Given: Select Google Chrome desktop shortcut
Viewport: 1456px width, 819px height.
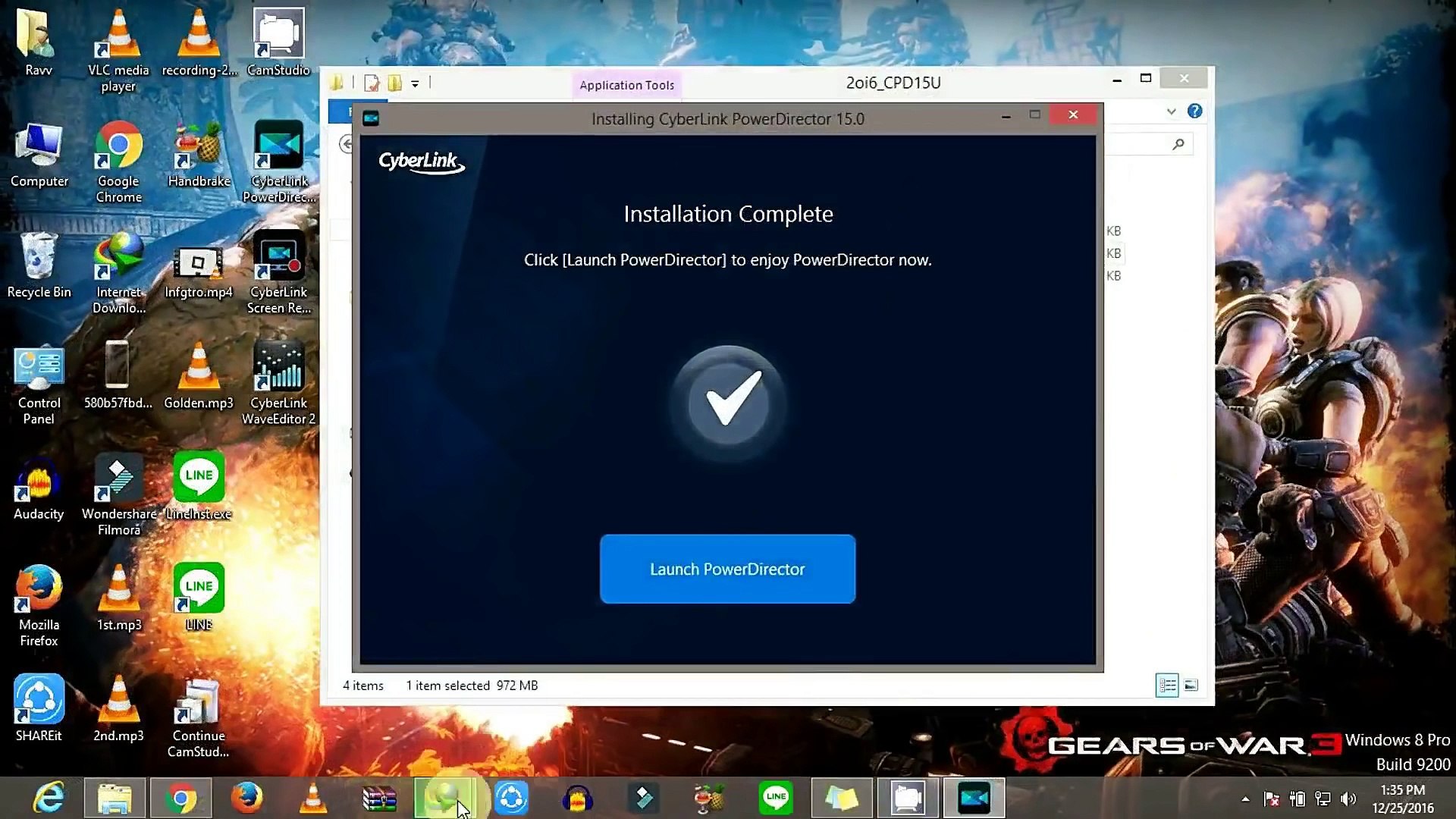Looking at the screenshot, I should [118, 162].
